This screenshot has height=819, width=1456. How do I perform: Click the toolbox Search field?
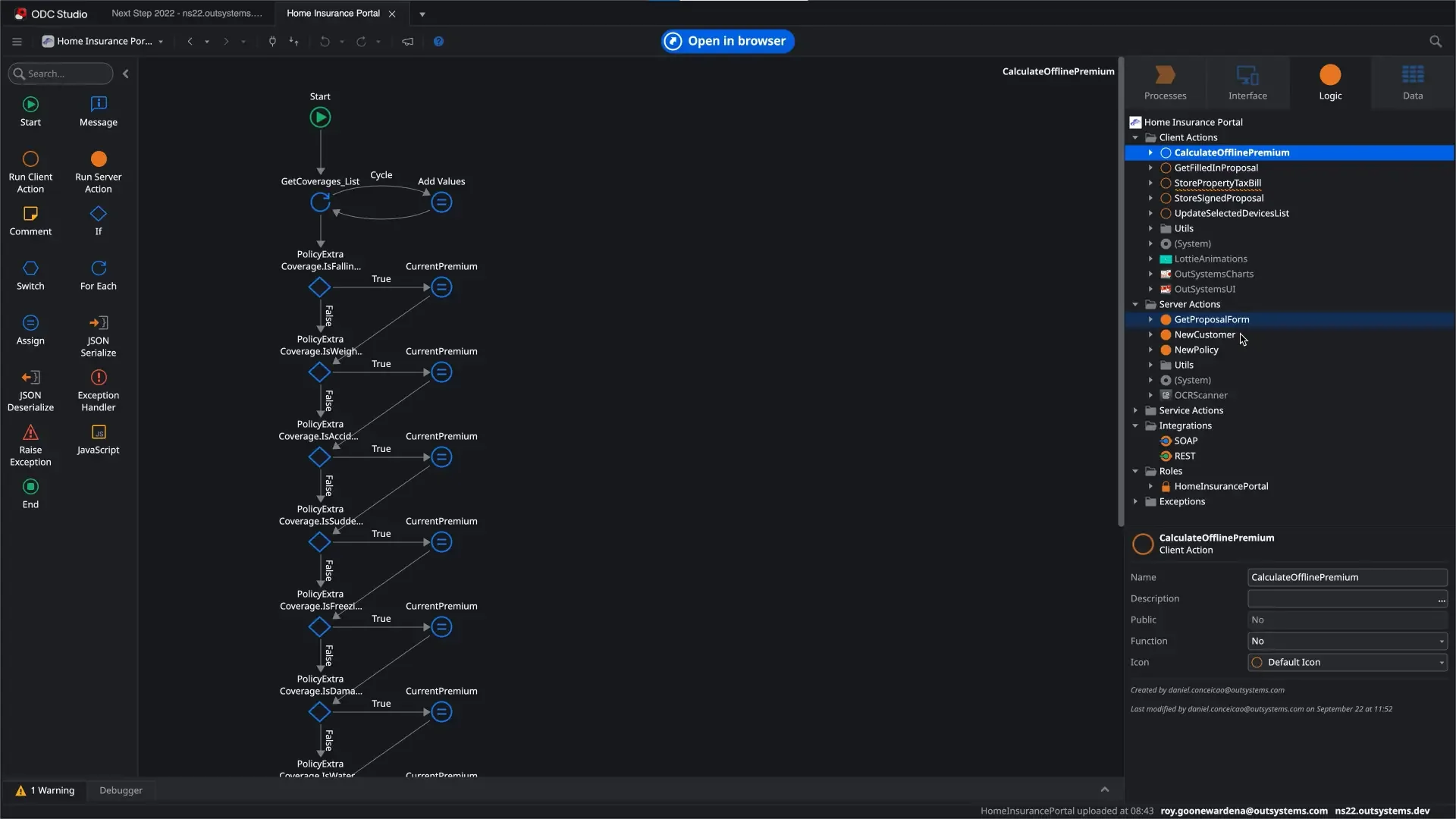[64, 74]
